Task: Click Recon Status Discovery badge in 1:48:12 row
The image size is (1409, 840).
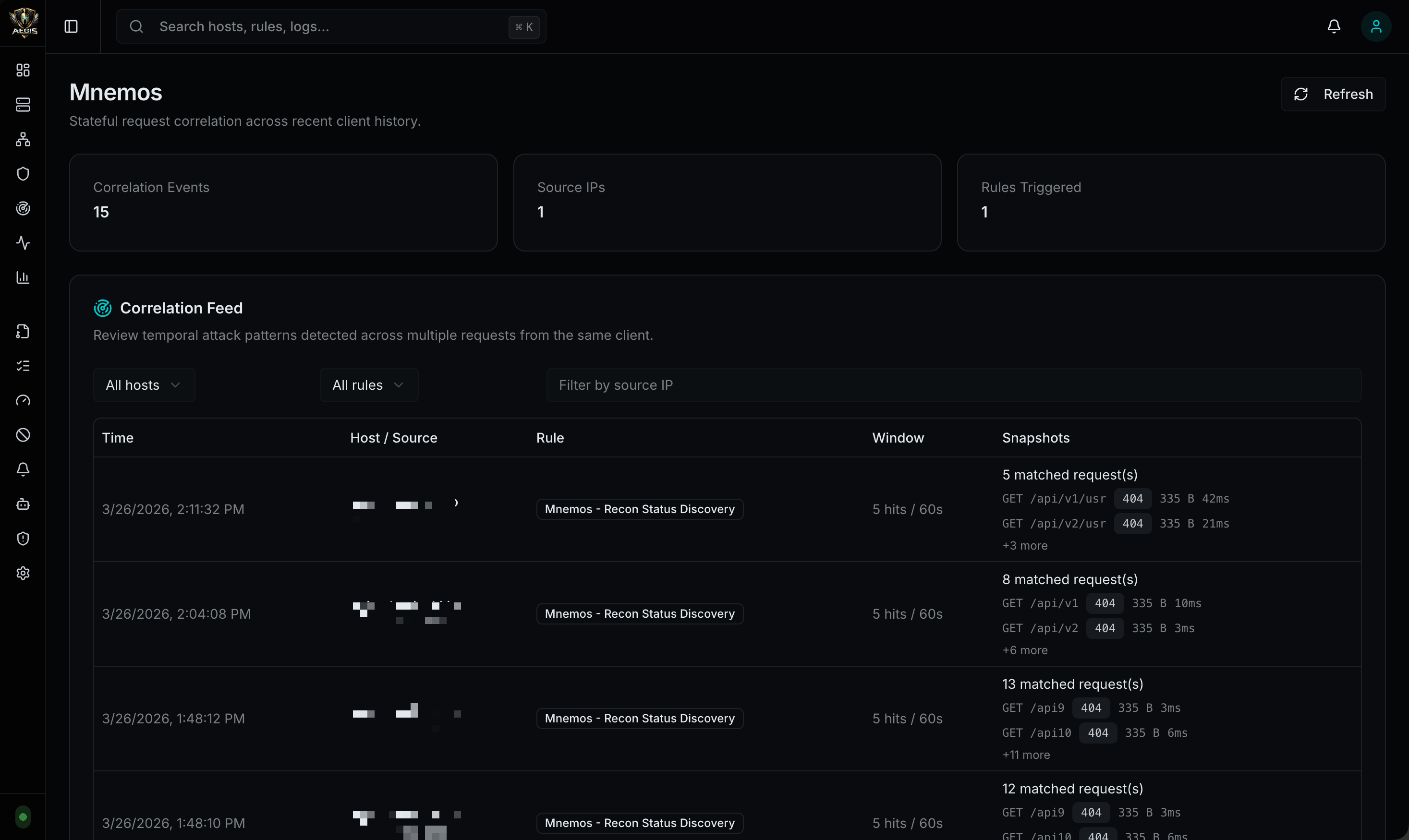Action: click(x=640, y=719)
